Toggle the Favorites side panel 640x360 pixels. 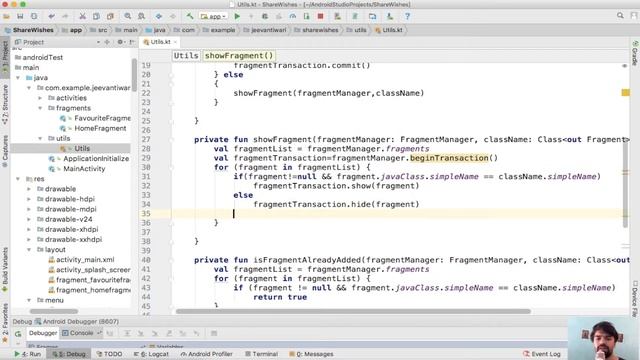(5, 322)
